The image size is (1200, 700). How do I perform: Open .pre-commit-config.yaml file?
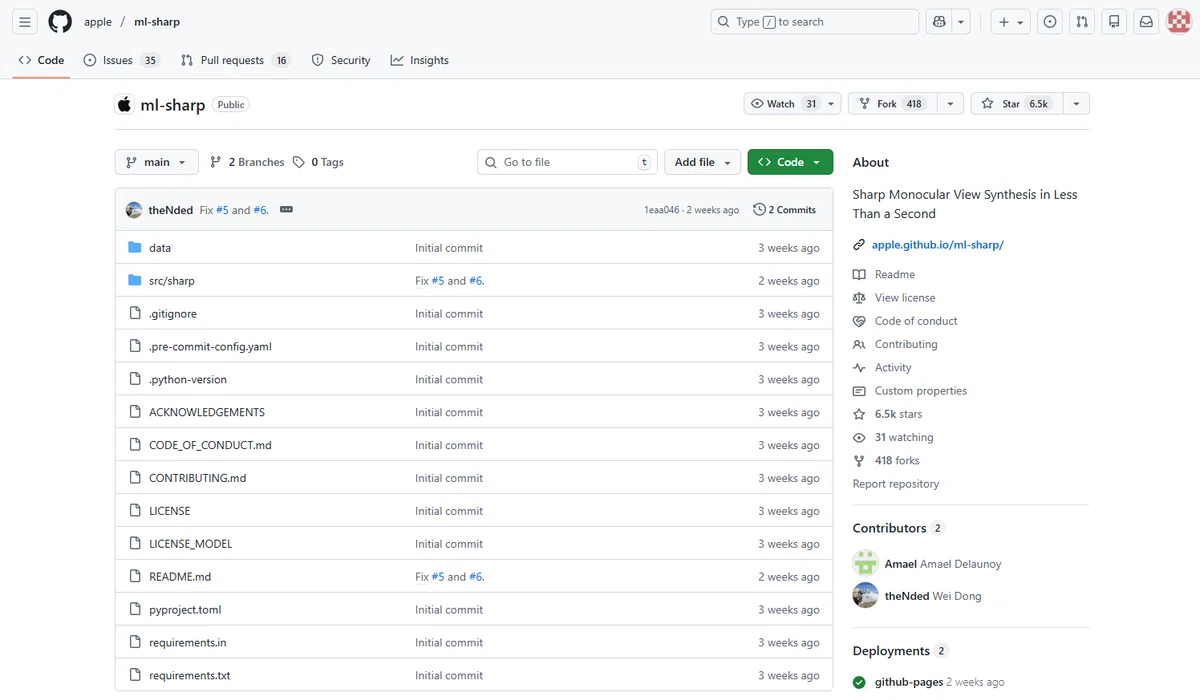[x=210, y=347]
